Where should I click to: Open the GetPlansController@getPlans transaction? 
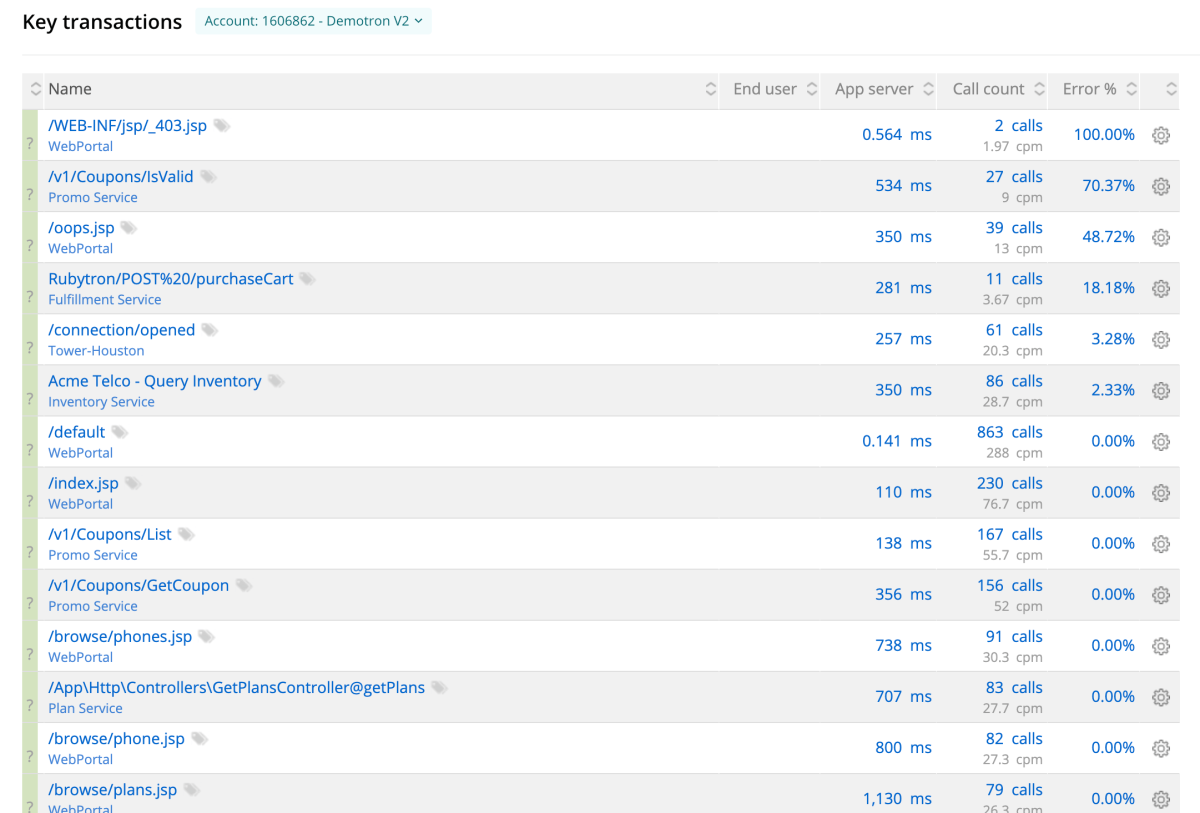[237, 687]
